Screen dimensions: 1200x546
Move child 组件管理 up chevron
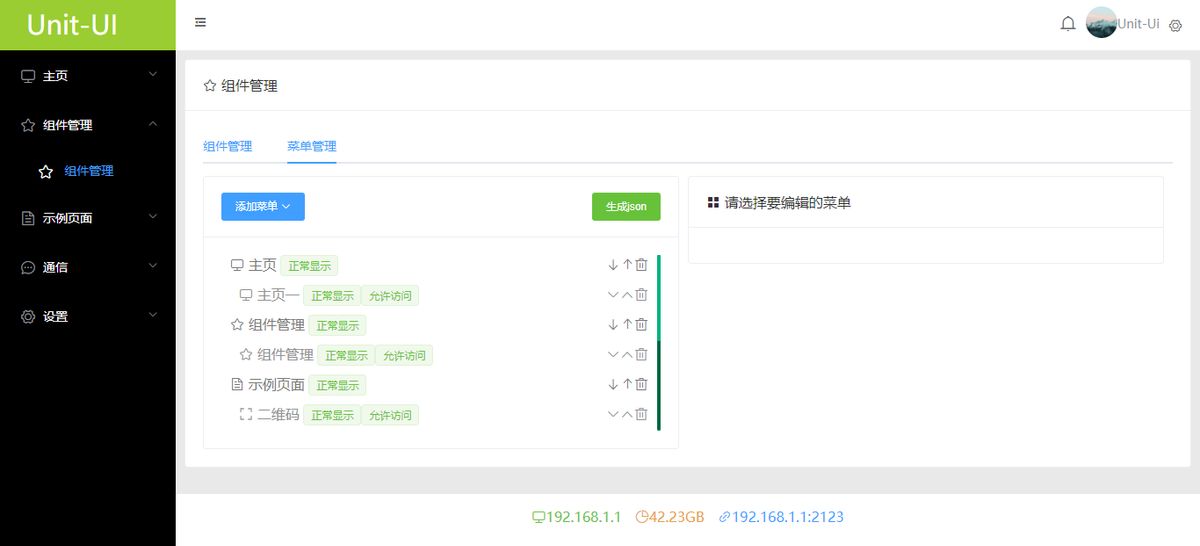627,354
